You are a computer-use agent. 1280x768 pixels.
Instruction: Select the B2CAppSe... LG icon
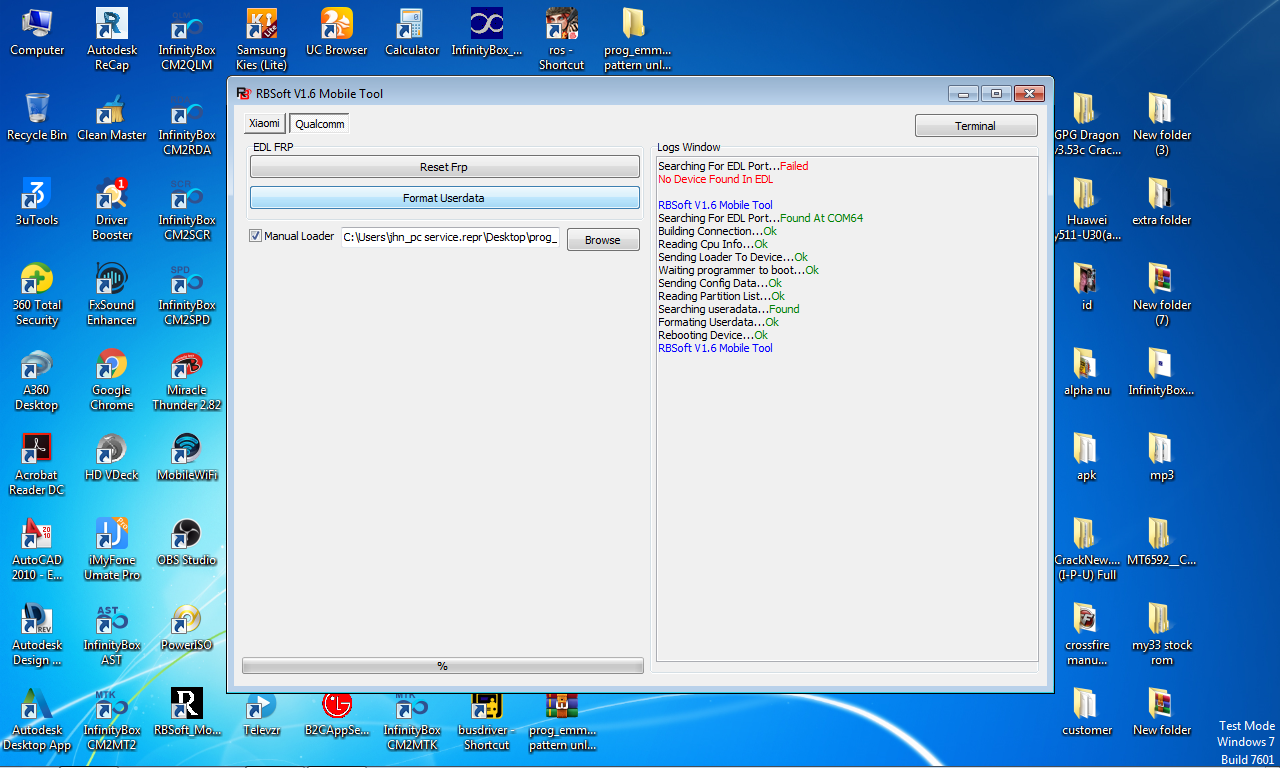coord(337,713)
